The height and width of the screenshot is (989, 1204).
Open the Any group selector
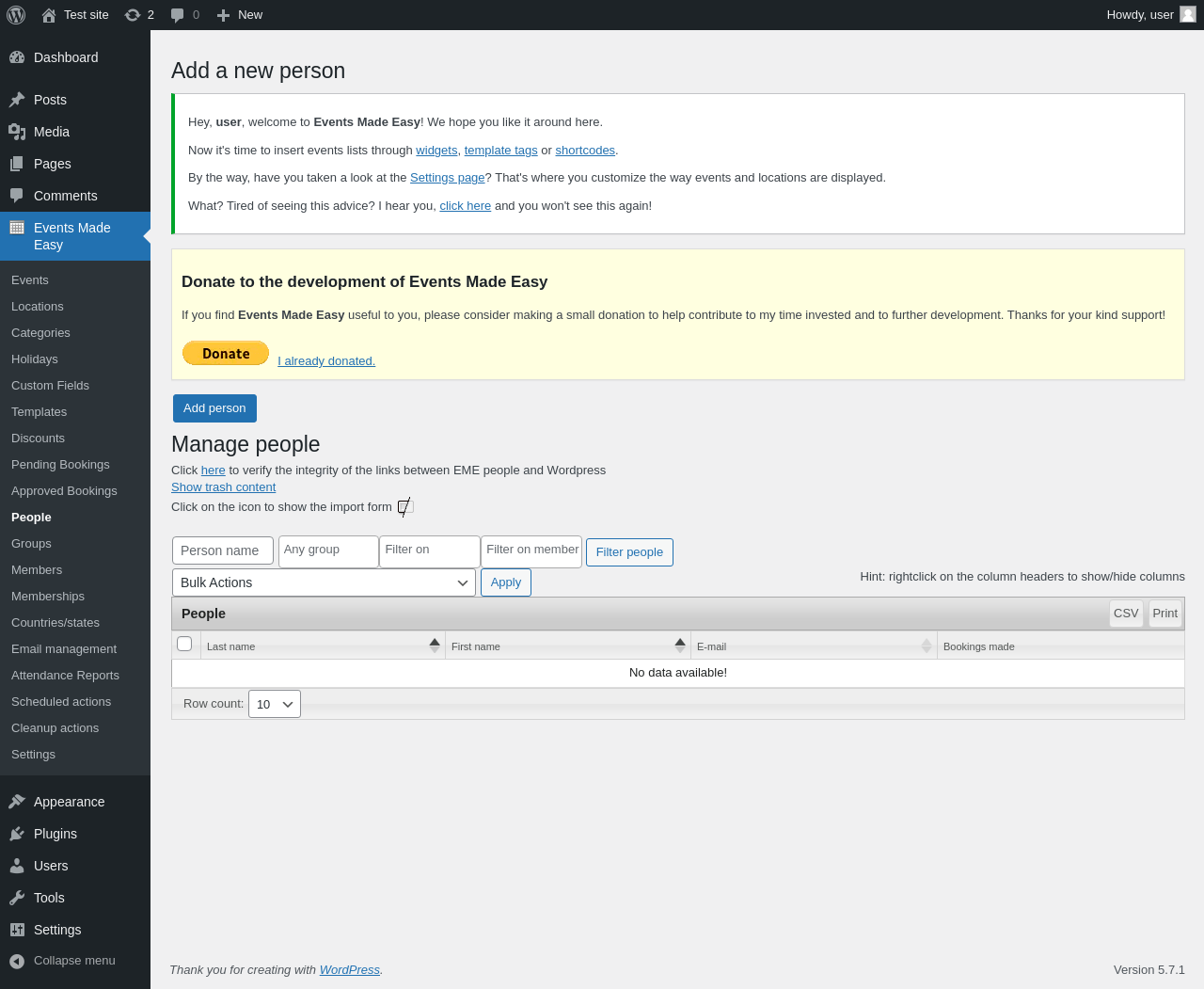point(328,551)
